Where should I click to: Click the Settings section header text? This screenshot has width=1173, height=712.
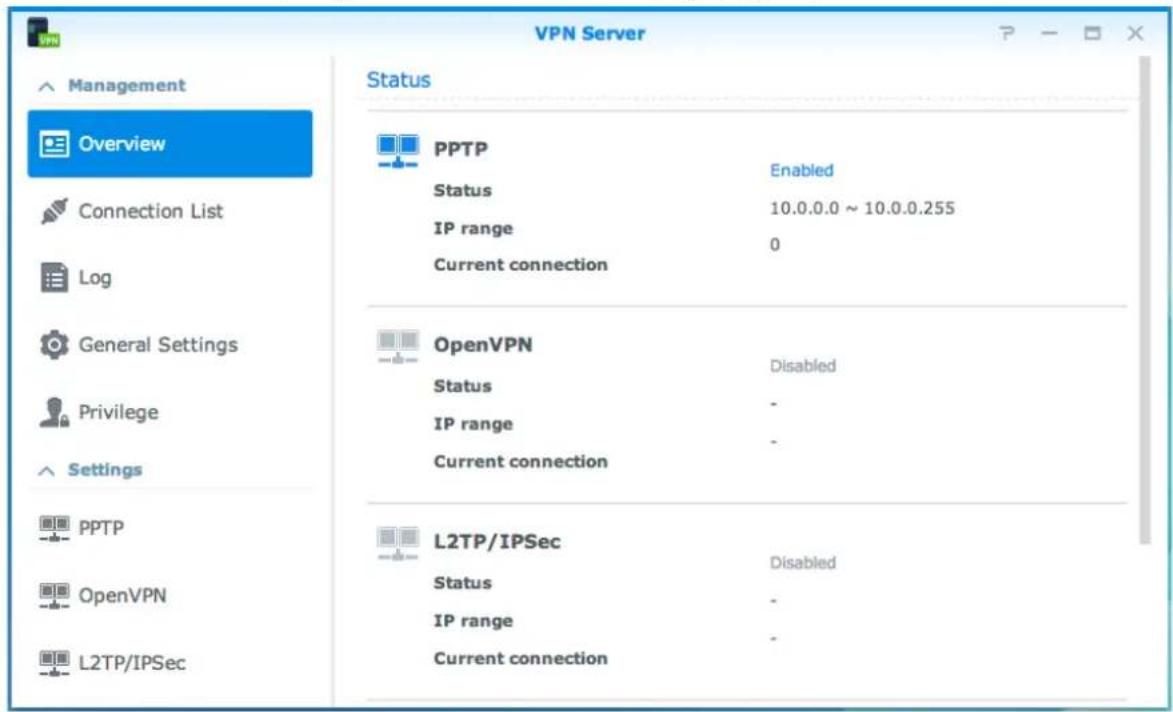(105, 470)
